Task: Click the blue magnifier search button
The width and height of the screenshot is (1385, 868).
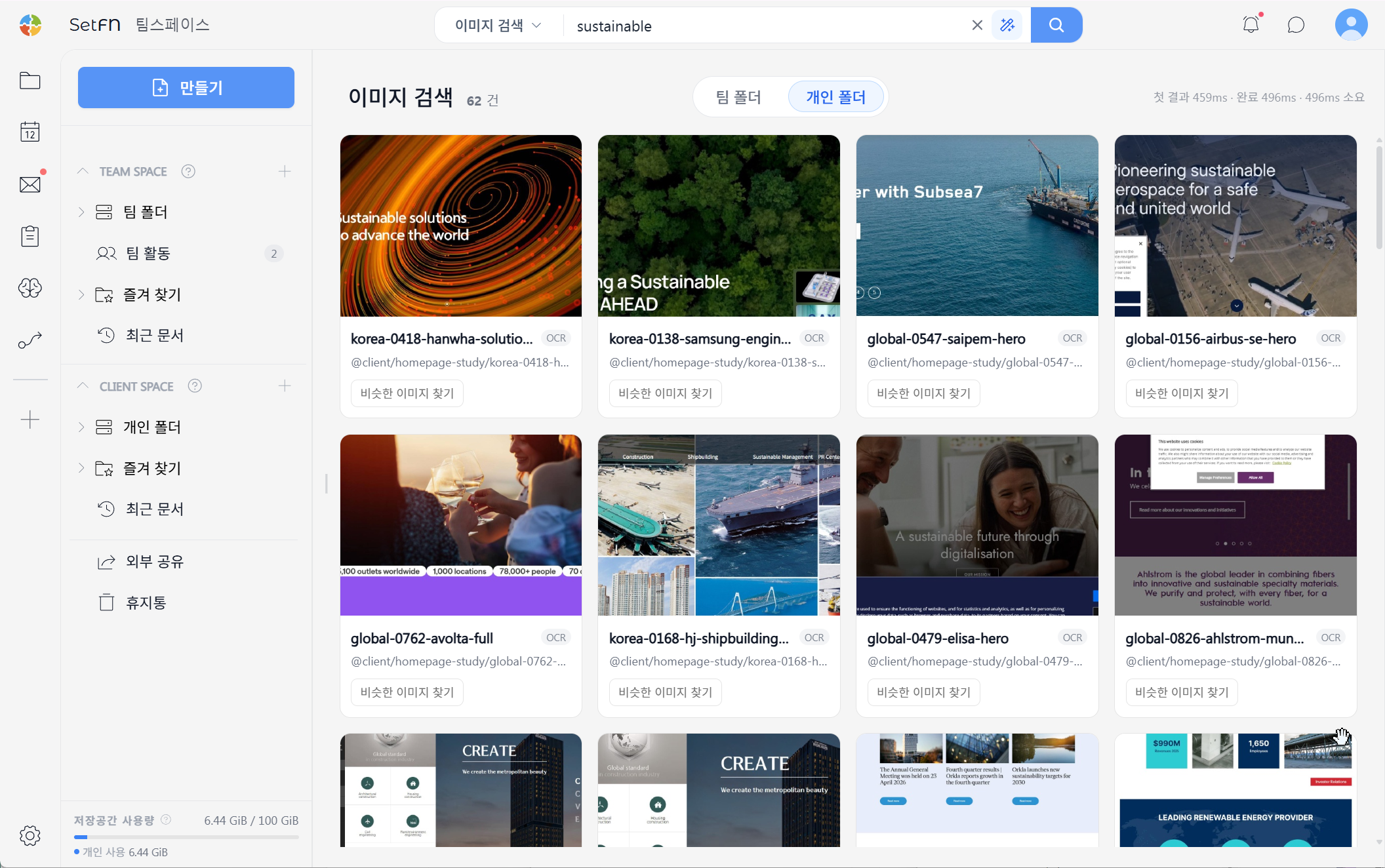Action: click(x=1056, y=25)
